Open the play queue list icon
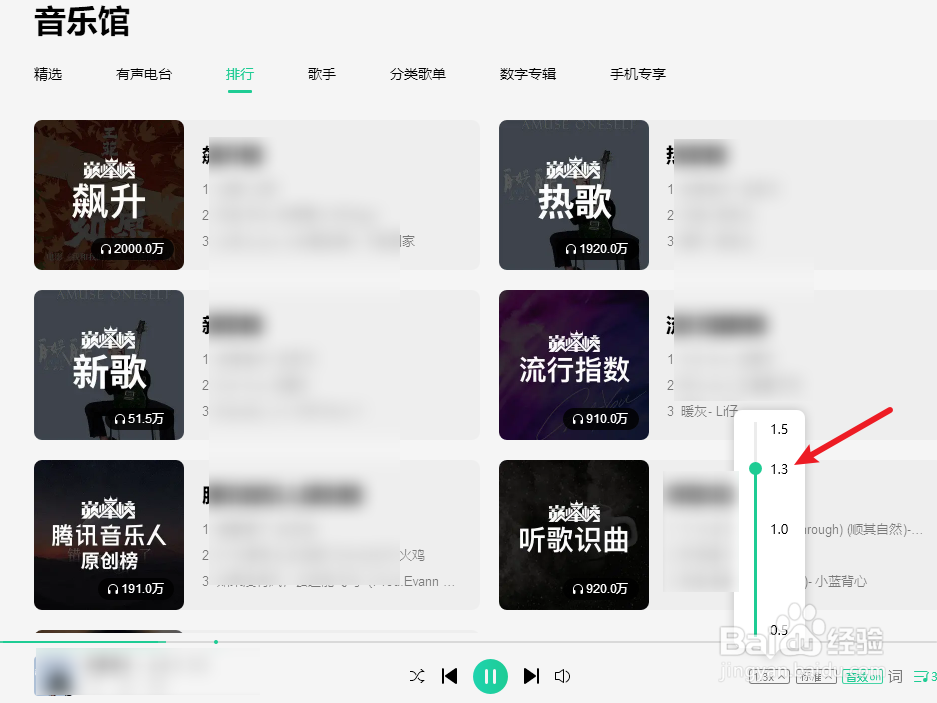This screenshot has width=937, height=703. click(x=924, y=677)
